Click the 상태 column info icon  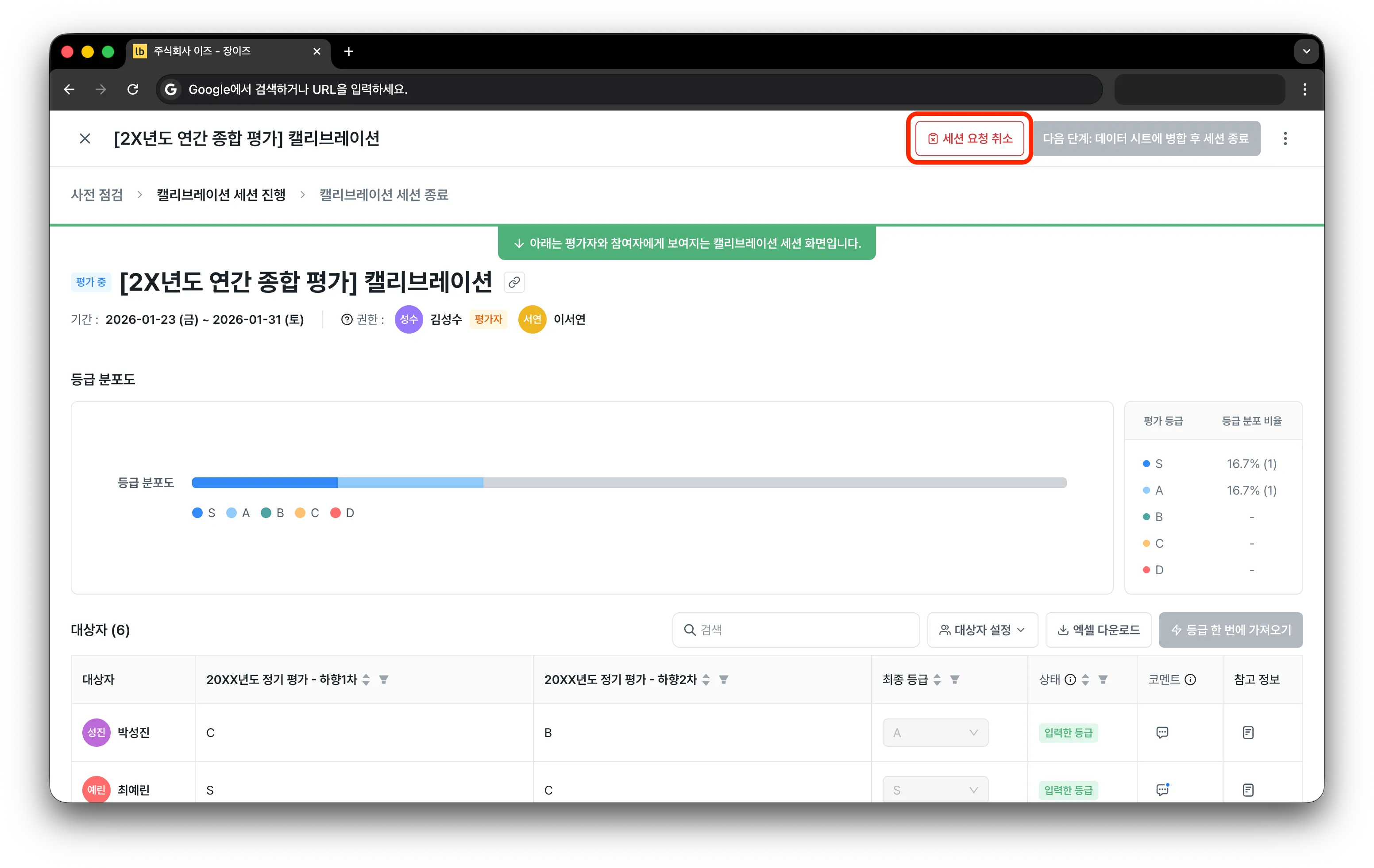pos(1070,679)
